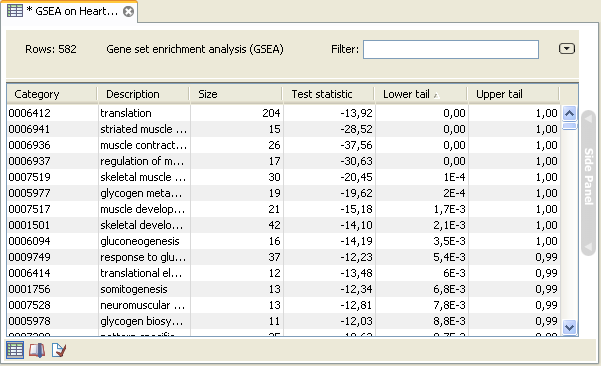The image size is (601, 366).
Task: Select row 0006412 translation
Action: point(283,113)
